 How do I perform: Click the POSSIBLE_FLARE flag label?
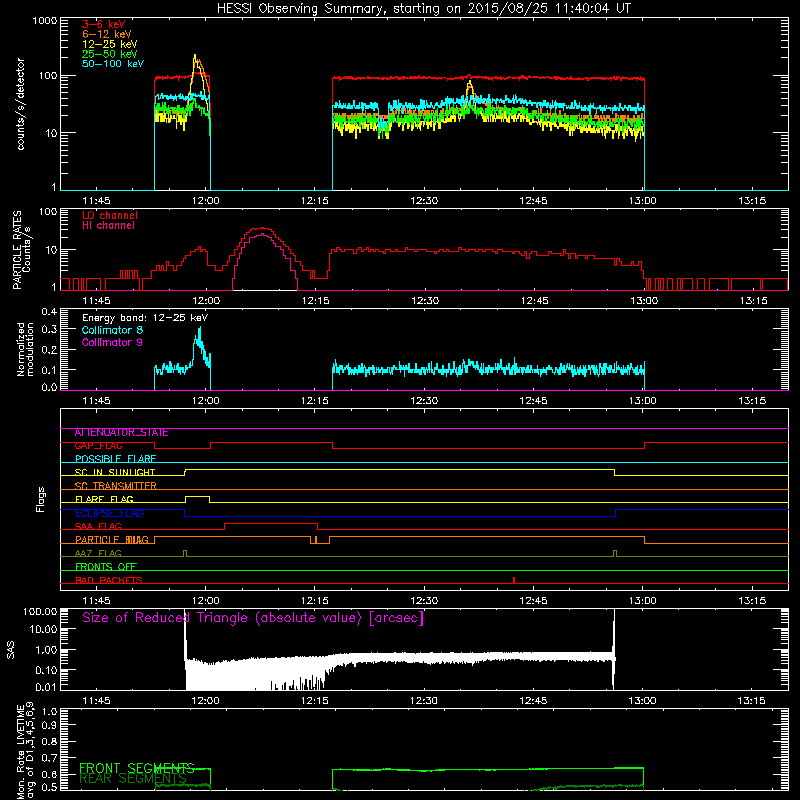(115, 459)
